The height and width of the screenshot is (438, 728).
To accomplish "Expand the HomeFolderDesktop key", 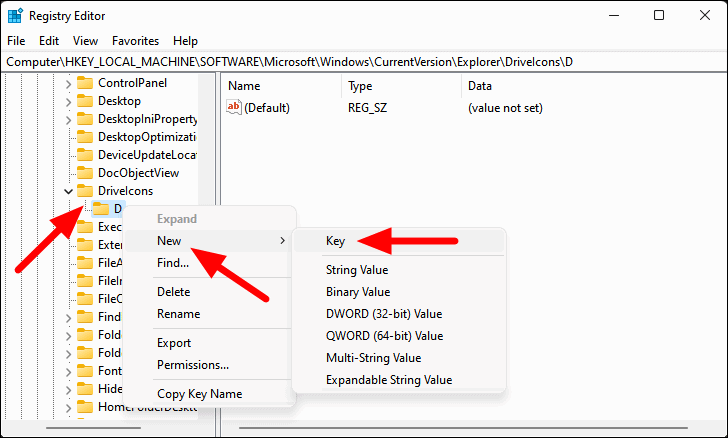I will pyautogui.click(x=68, y=408).
